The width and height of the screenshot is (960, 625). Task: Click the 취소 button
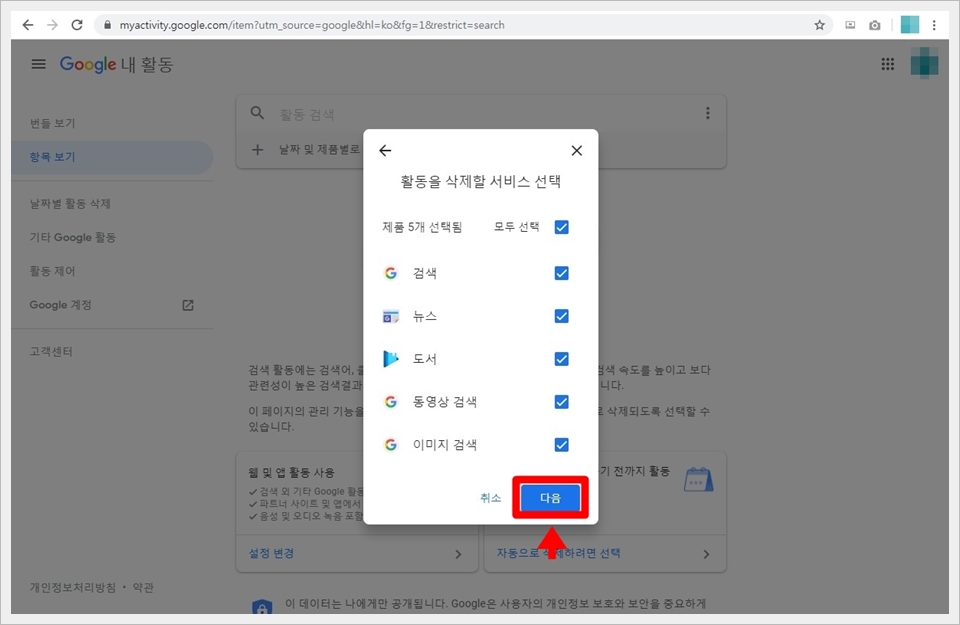[490, 498]
